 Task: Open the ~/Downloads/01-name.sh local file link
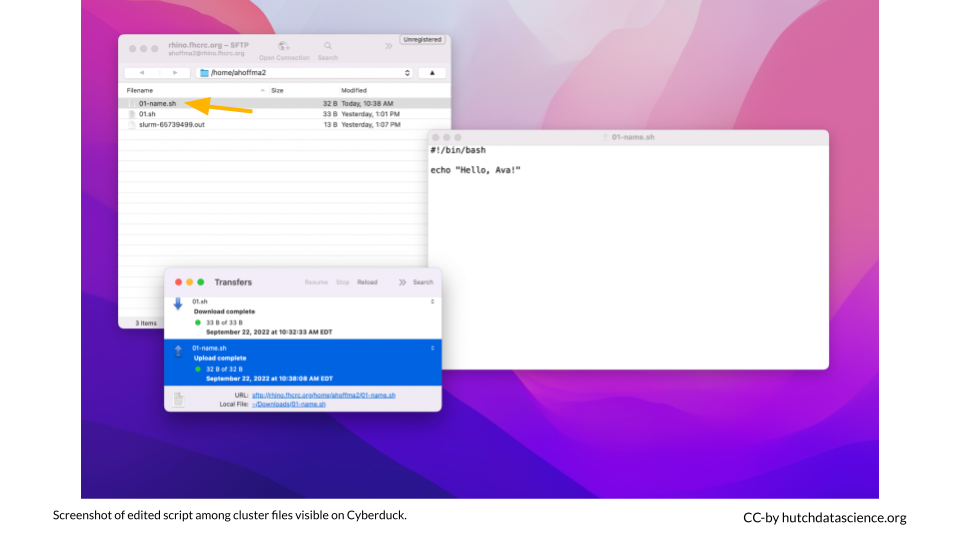coord(288,404)
